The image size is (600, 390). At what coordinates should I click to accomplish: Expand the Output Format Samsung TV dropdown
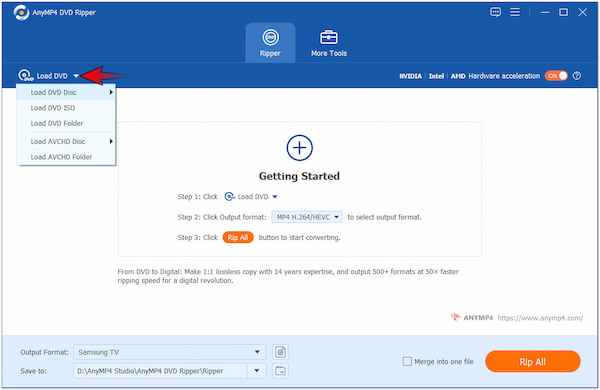click(257, 352)
